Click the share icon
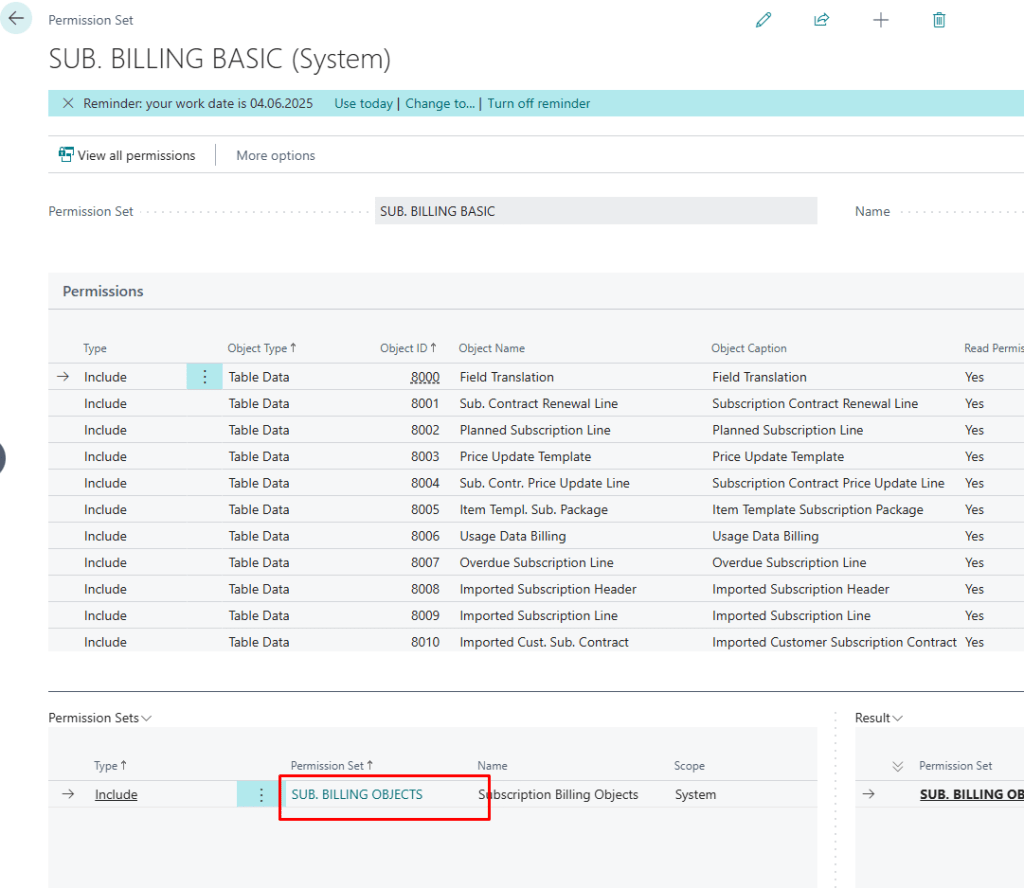The height and width of the screenshot is (888, 1024). [x=822, y=20]
